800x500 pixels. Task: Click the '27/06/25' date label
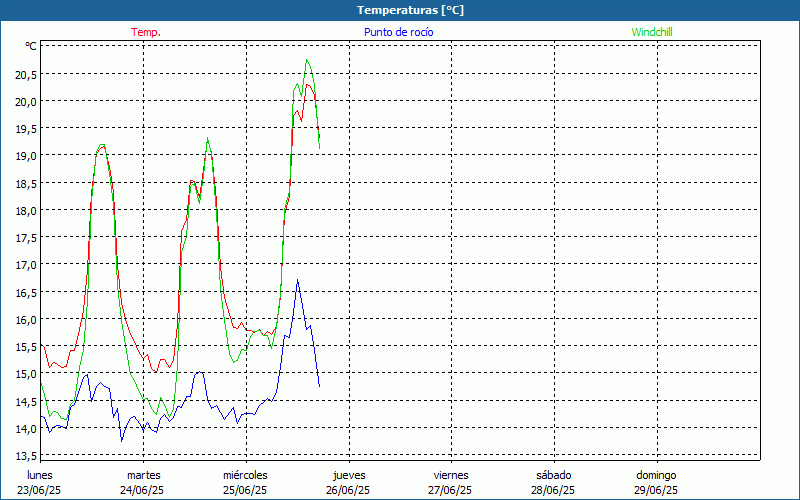(450, 490)
